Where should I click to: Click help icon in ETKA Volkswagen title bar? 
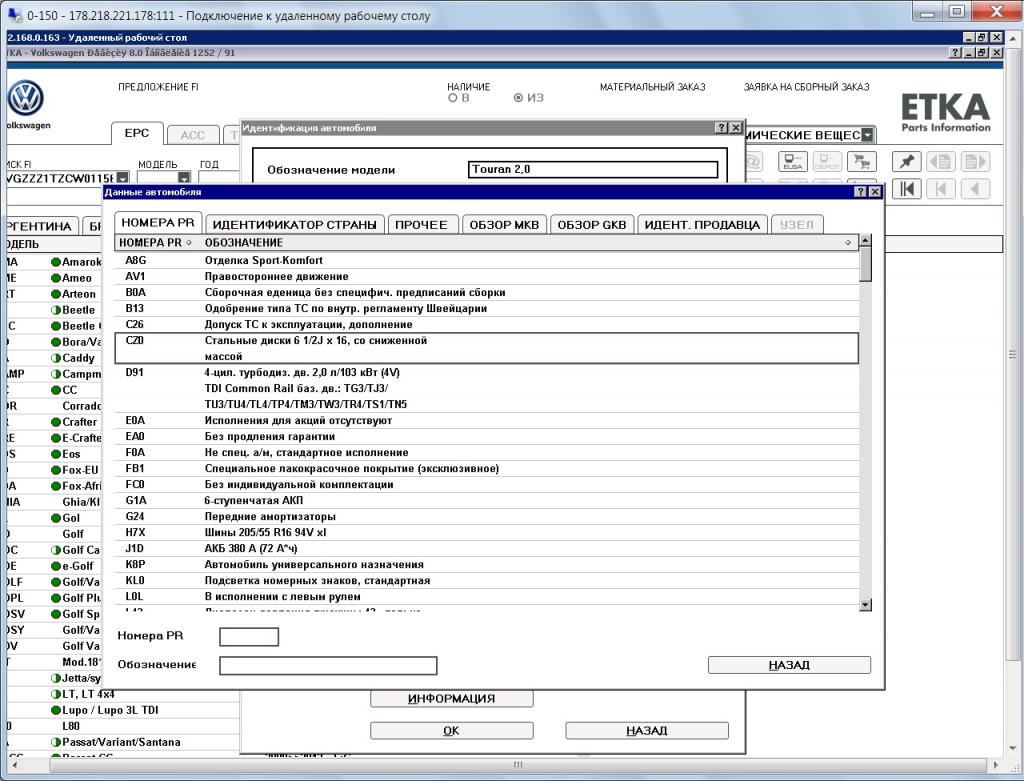955,53
